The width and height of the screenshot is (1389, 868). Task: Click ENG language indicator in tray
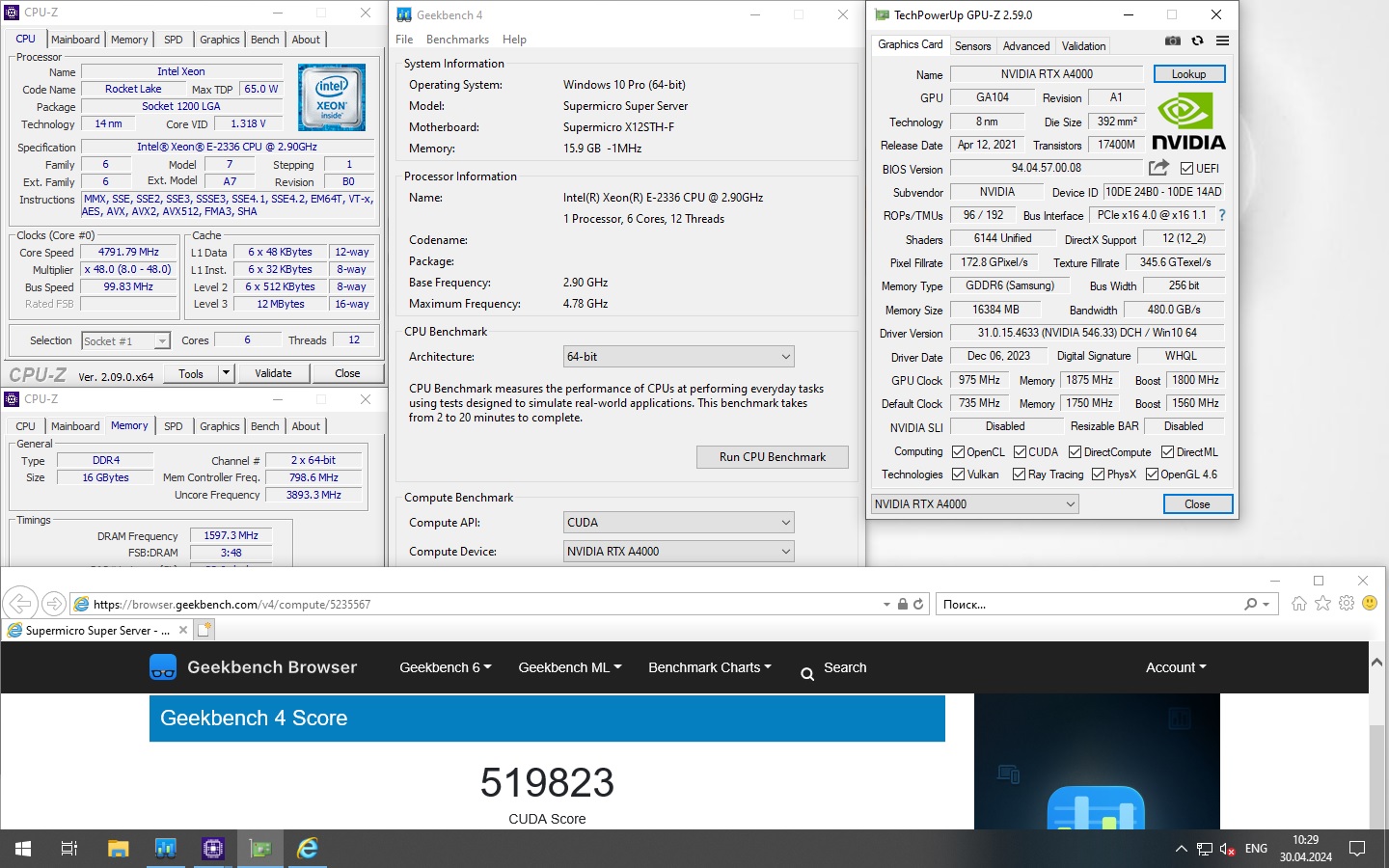1256,849
